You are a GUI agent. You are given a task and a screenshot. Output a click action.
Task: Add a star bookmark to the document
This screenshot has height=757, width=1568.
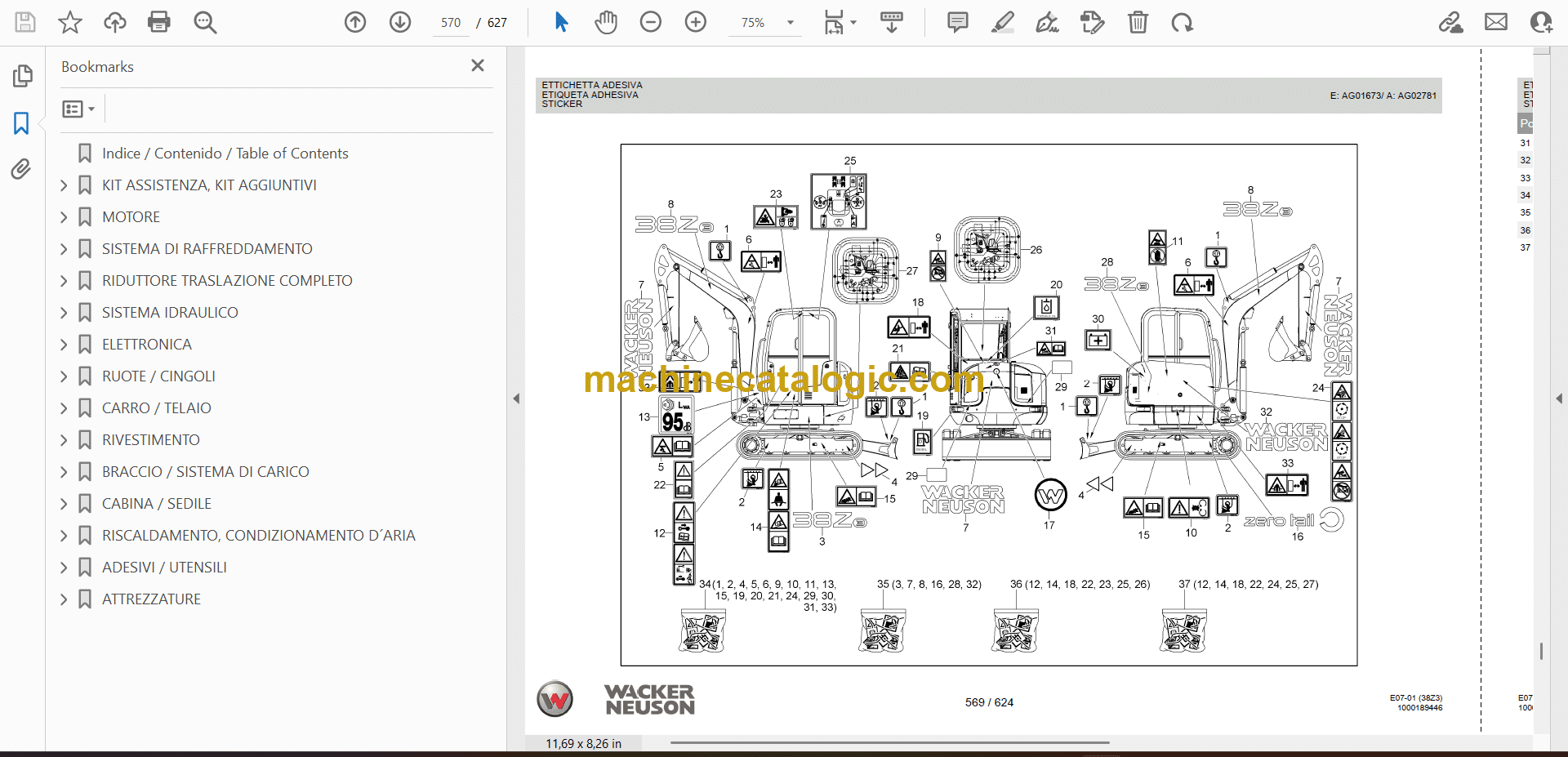(x=70, y=22)
